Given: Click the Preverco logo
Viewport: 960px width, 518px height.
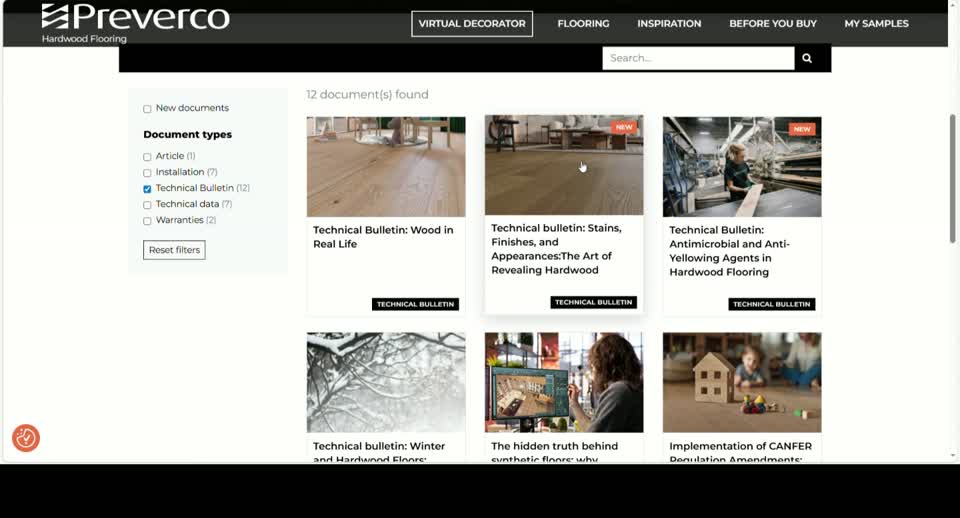Looking at the screenshot, I should (x=135, y=23).
